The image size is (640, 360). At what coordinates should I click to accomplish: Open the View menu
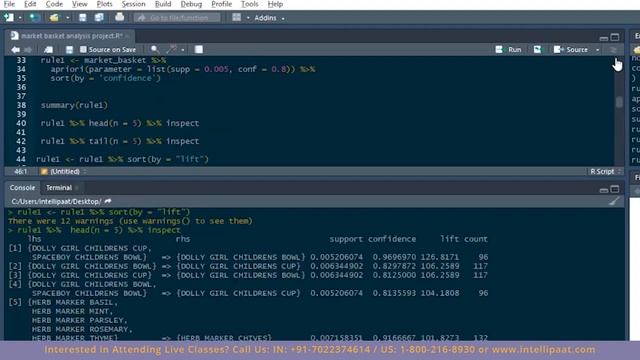tap(80, 4)
